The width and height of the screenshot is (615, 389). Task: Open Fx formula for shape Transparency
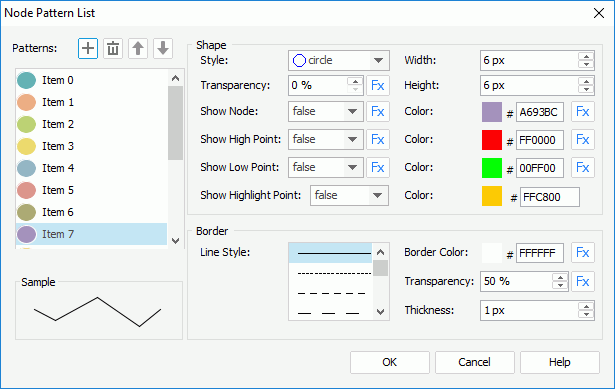click(378, 85)
